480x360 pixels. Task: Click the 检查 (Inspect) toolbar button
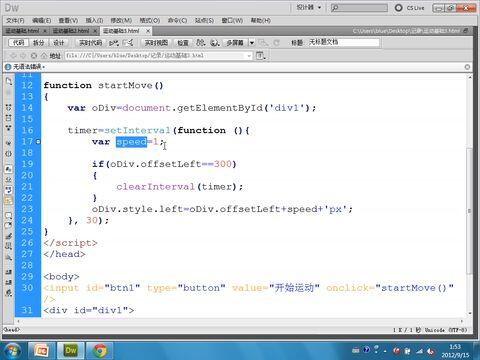[x=183, y=43]
